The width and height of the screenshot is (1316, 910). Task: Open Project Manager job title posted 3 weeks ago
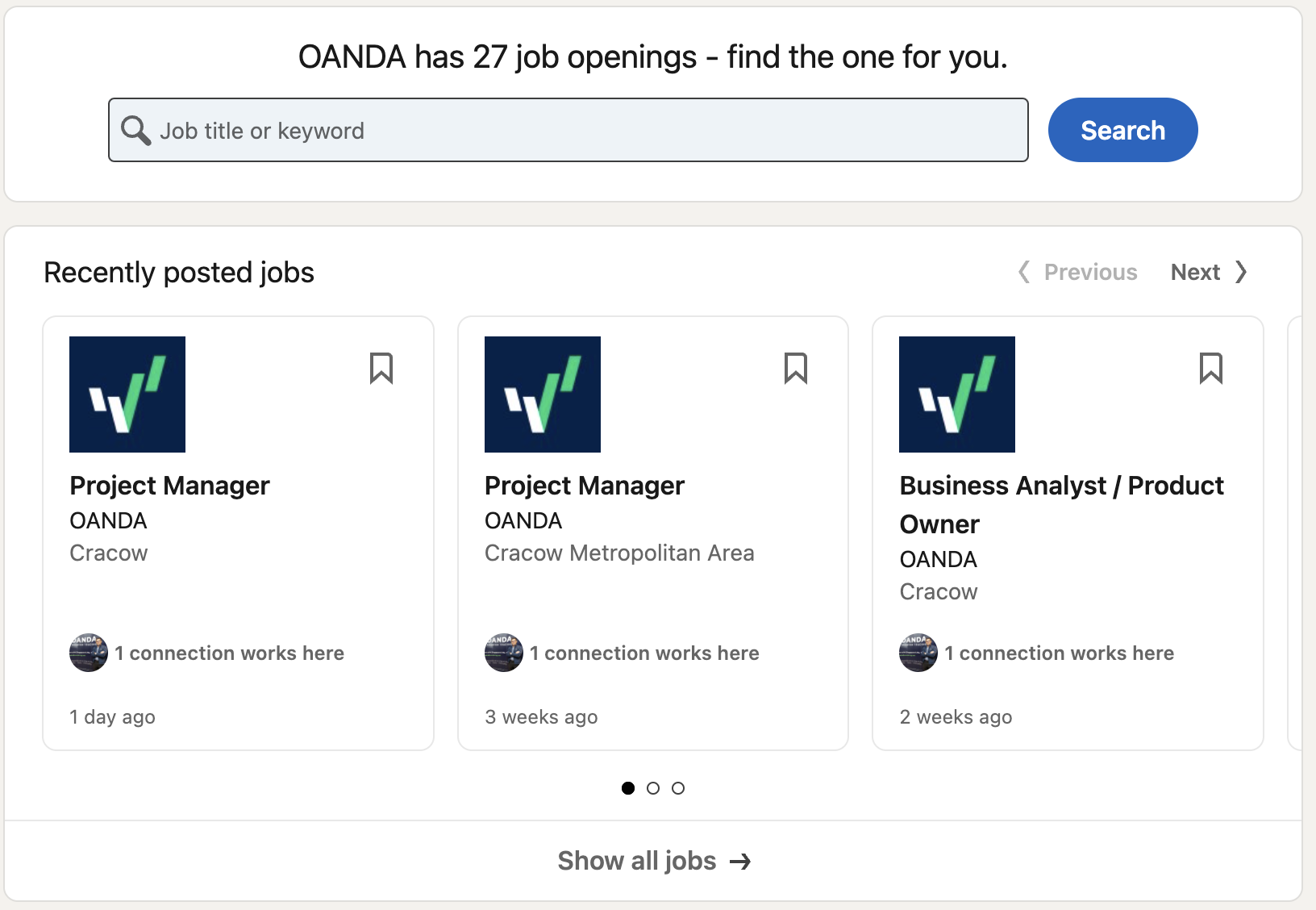585,486
